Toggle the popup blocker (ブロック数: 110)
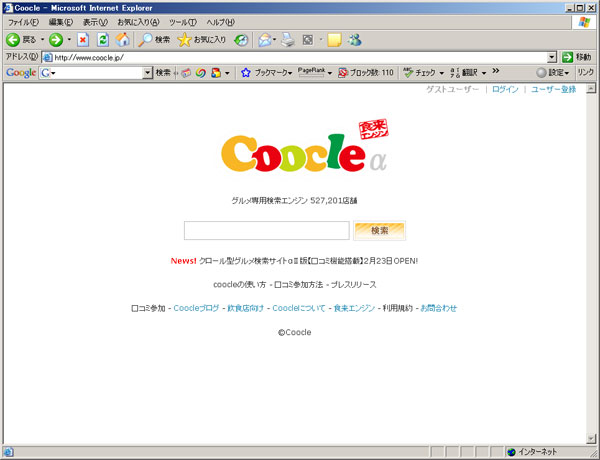Viewport: 600px width, 460px height. (x=366, y=73)
